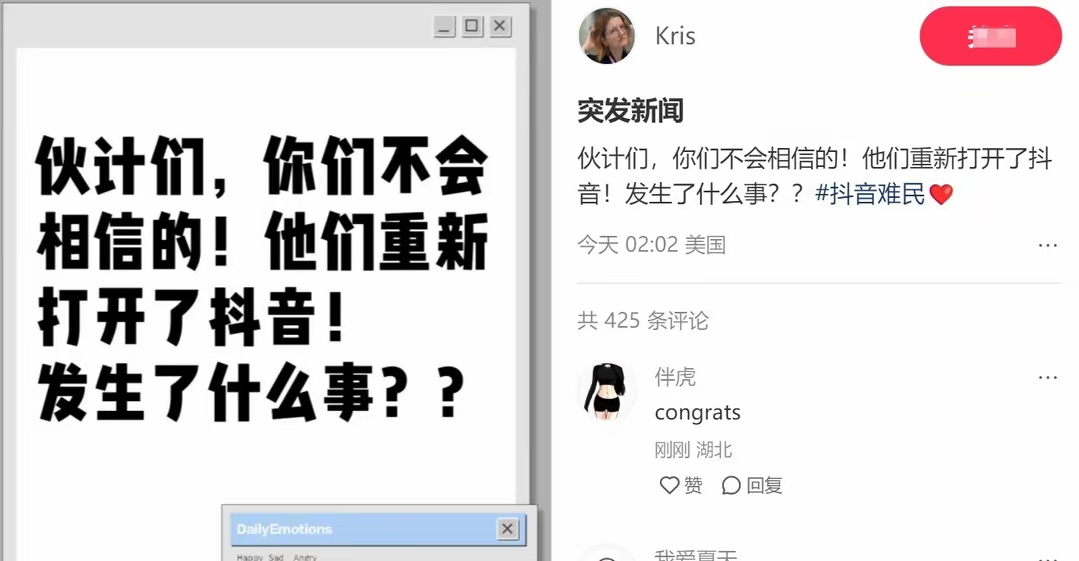Click the 共 425 条评论 comment count
Viewport: 1079px width, 561px height.
coord(643,320)
